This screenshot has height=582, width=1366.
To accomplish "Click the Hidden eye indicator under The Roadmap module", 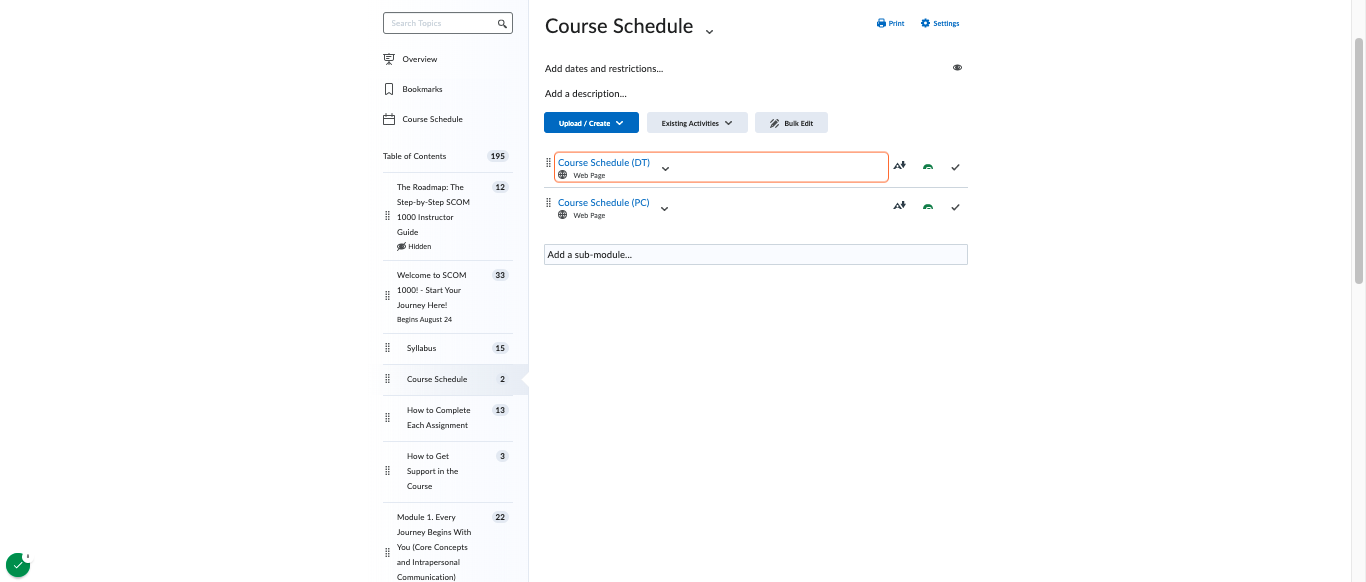I will click(401, 246).
